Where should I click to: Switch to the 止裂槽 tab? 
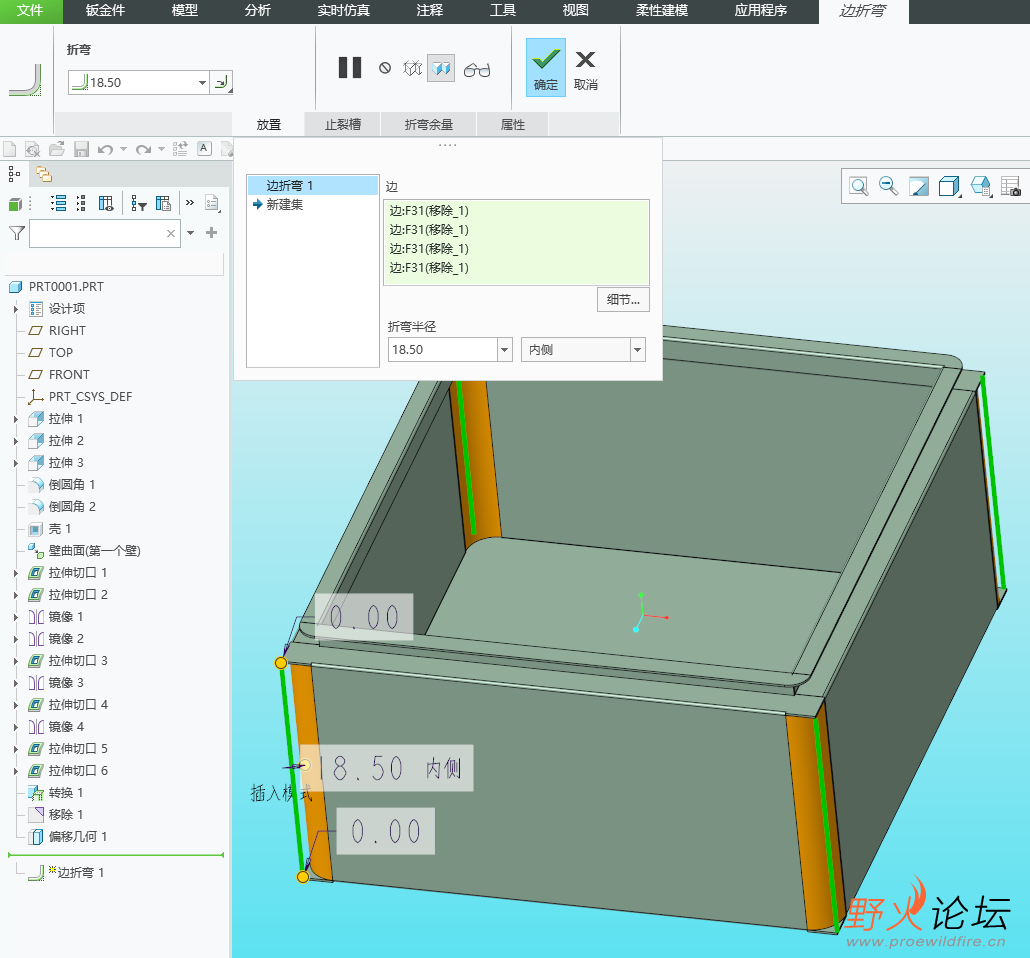(x=343, y=125)
